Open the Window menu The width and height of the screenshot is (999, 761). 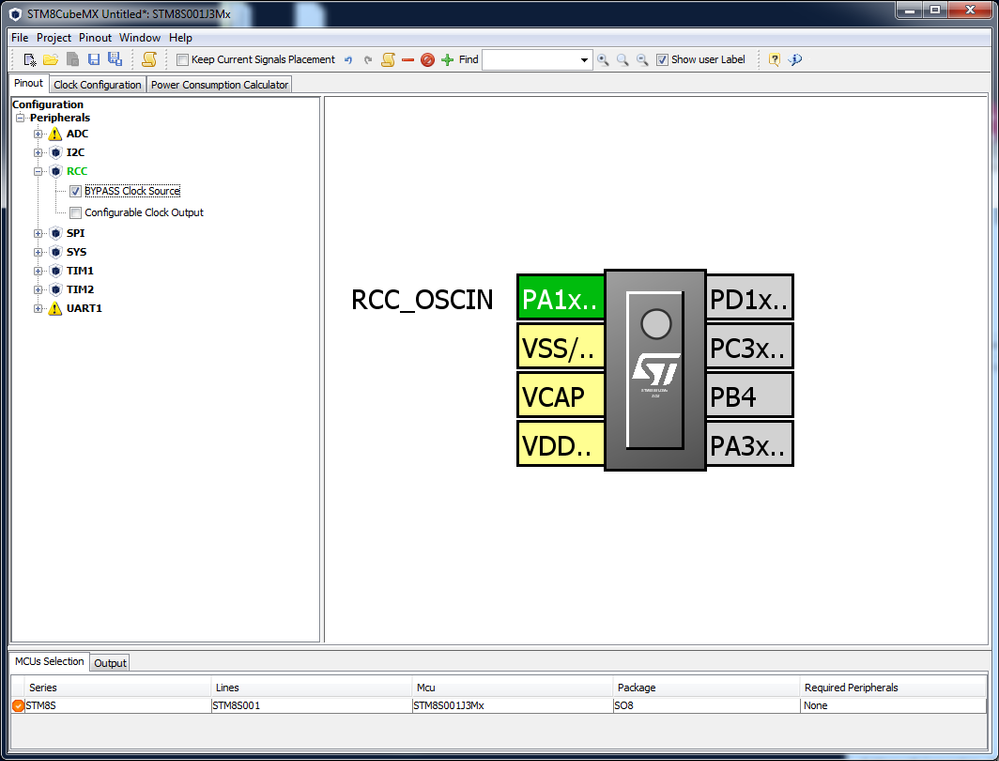[x=140, y=38]
